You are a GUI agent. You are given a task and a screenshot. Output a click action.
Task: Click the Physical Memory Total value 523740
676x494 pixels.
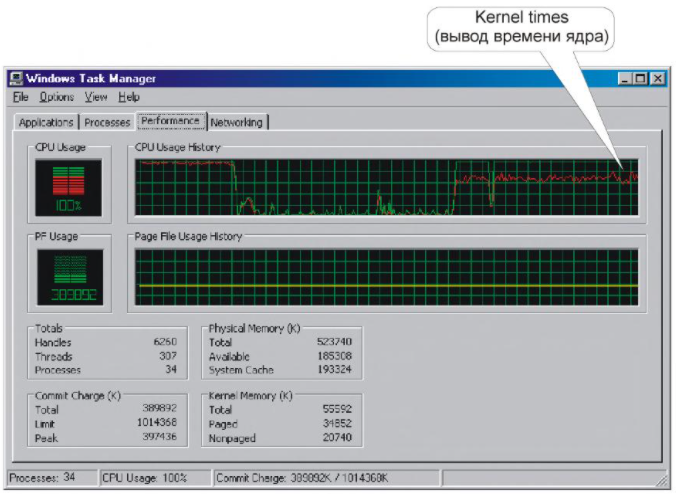[x=335, y=342]
